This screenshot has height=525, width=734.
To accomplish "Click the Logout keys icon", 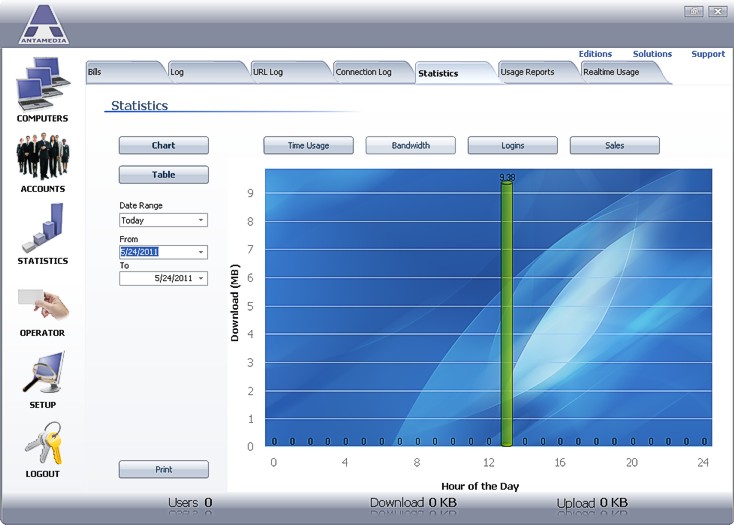I will (x=44, y=442).
